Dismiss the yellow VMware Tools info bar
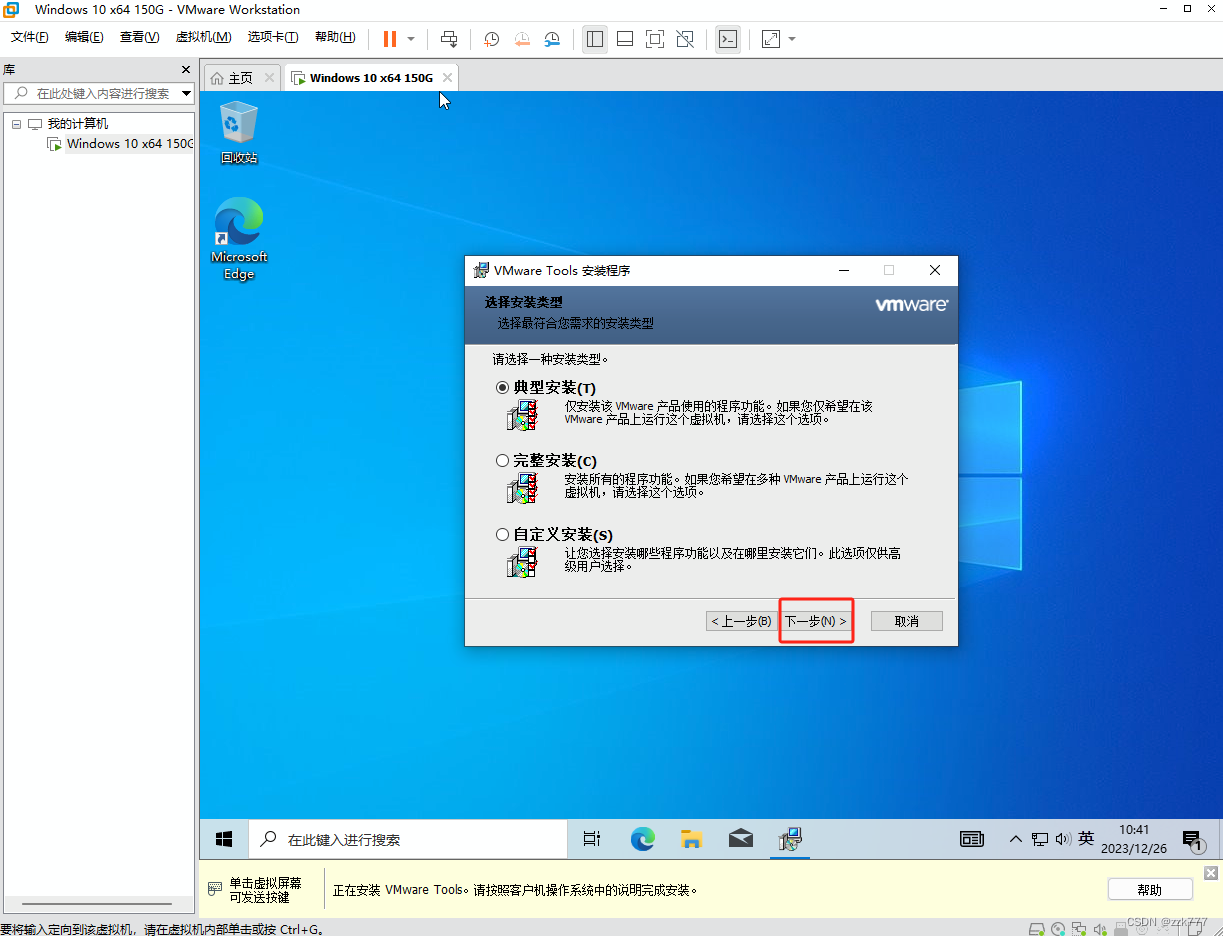Screen dimensions: 1223x936 [x=1211, y=873]
